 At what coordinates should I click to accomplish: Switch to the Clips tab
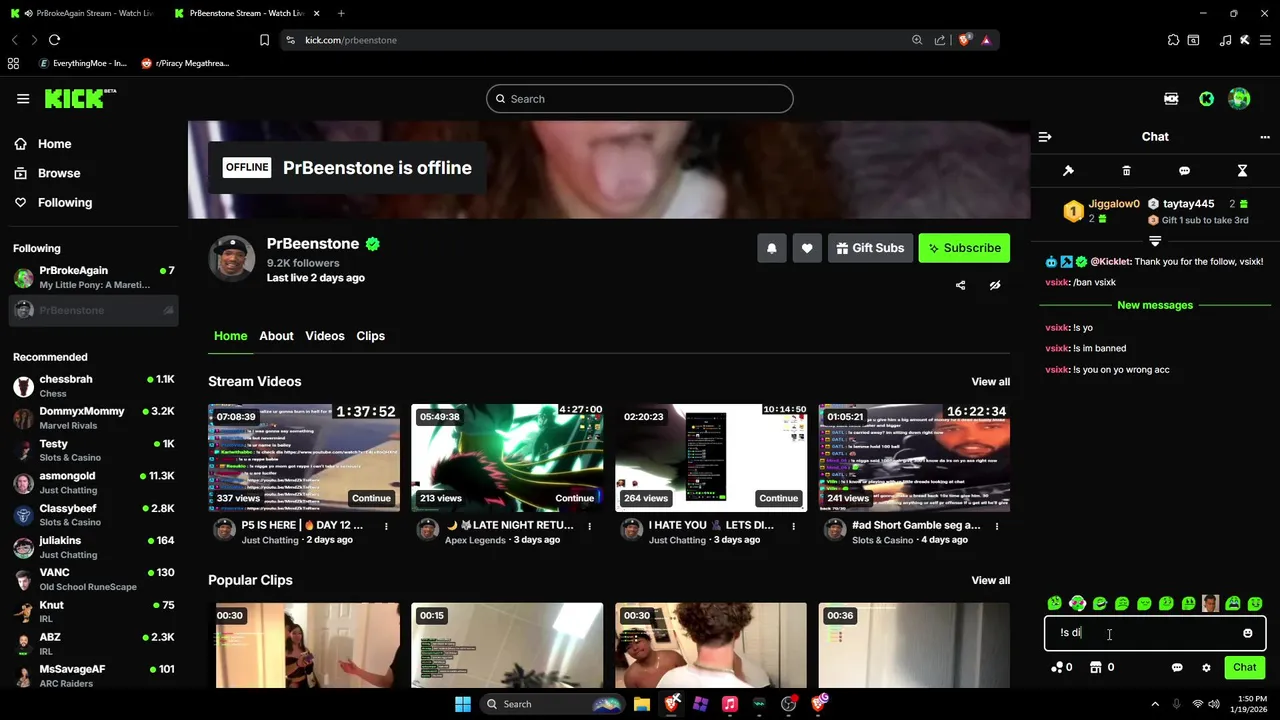coord(370,336)
